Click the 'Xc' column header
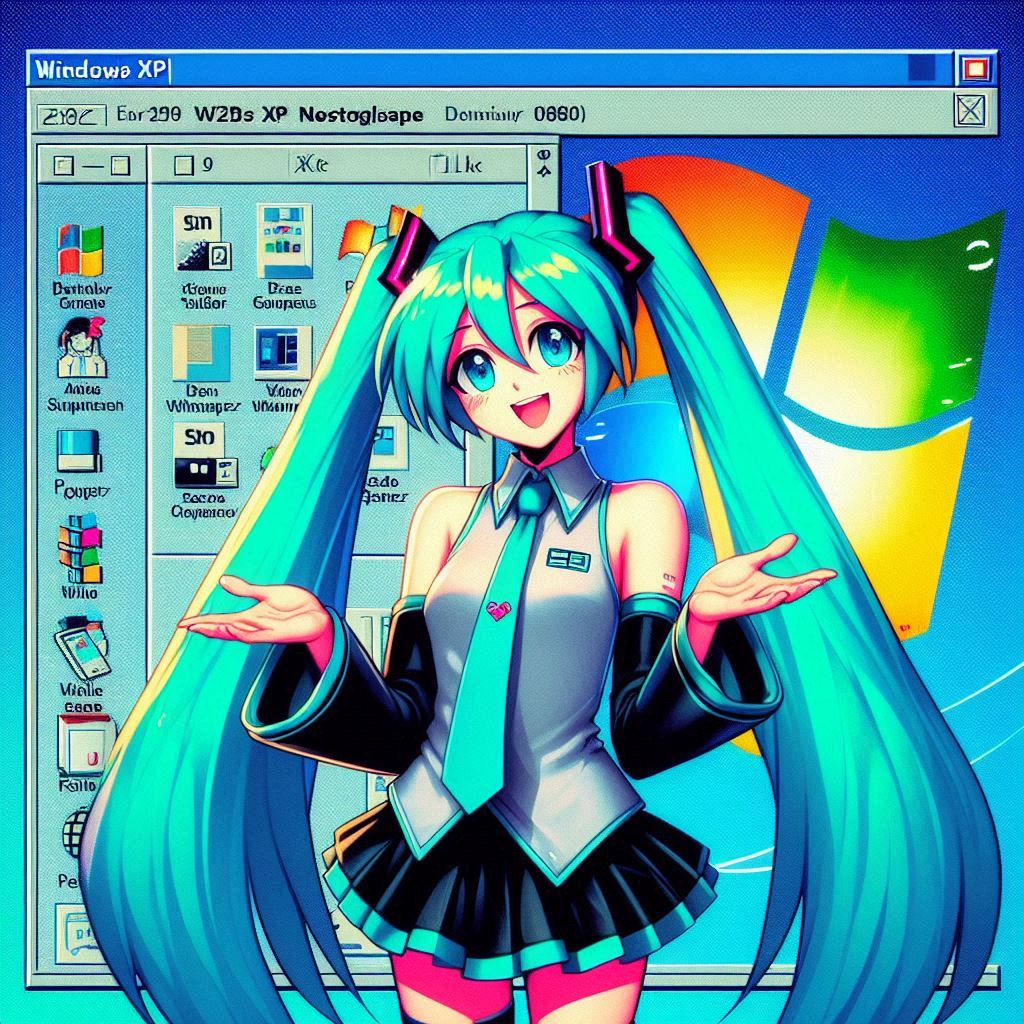 coord(311,165)
